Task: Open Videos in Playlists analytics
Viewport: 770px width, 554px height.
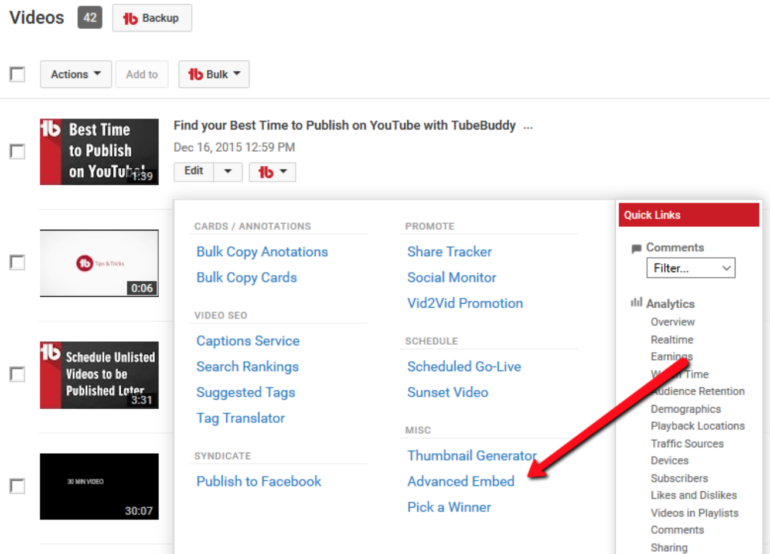Action: [x=694, y=513]
